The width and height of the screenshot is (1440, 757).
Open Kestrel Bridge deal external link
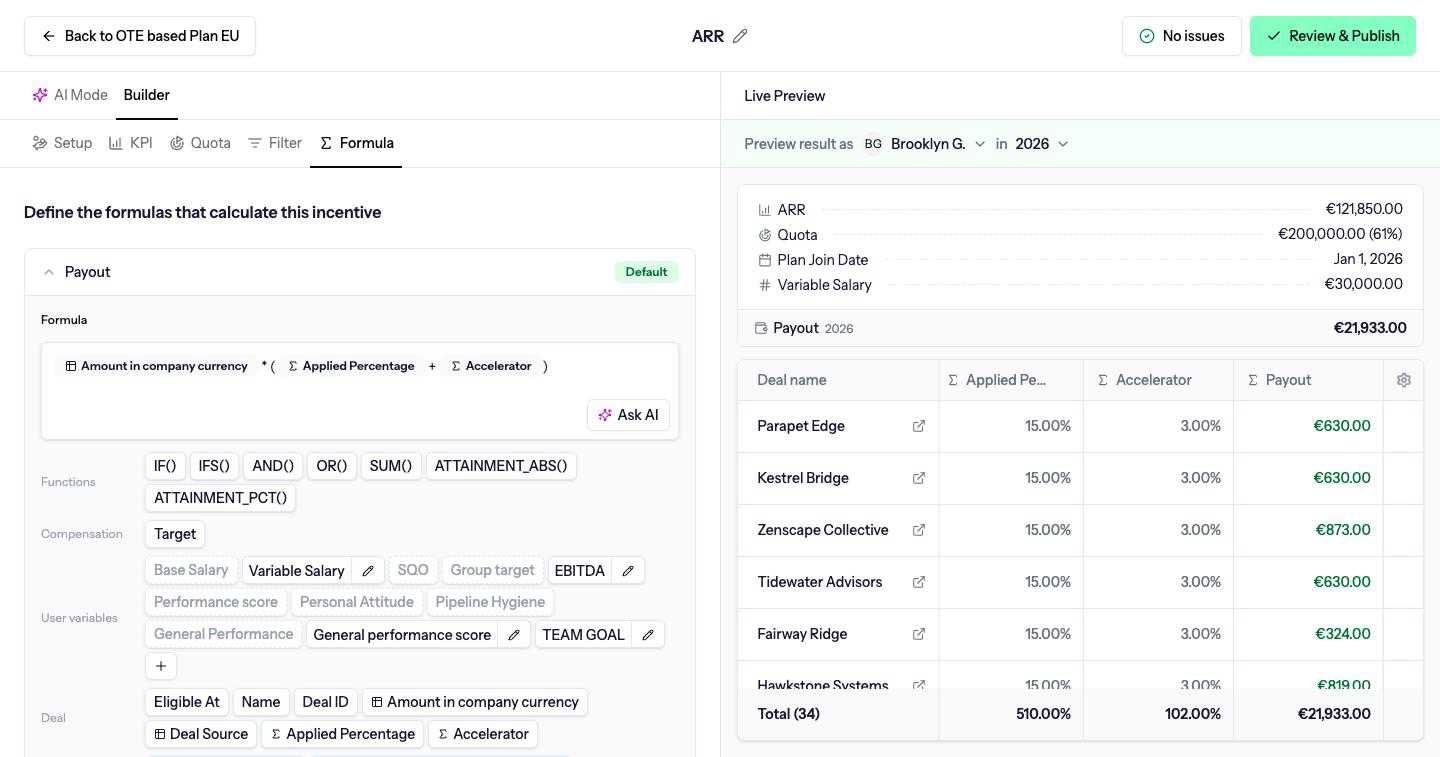[919, 478]
